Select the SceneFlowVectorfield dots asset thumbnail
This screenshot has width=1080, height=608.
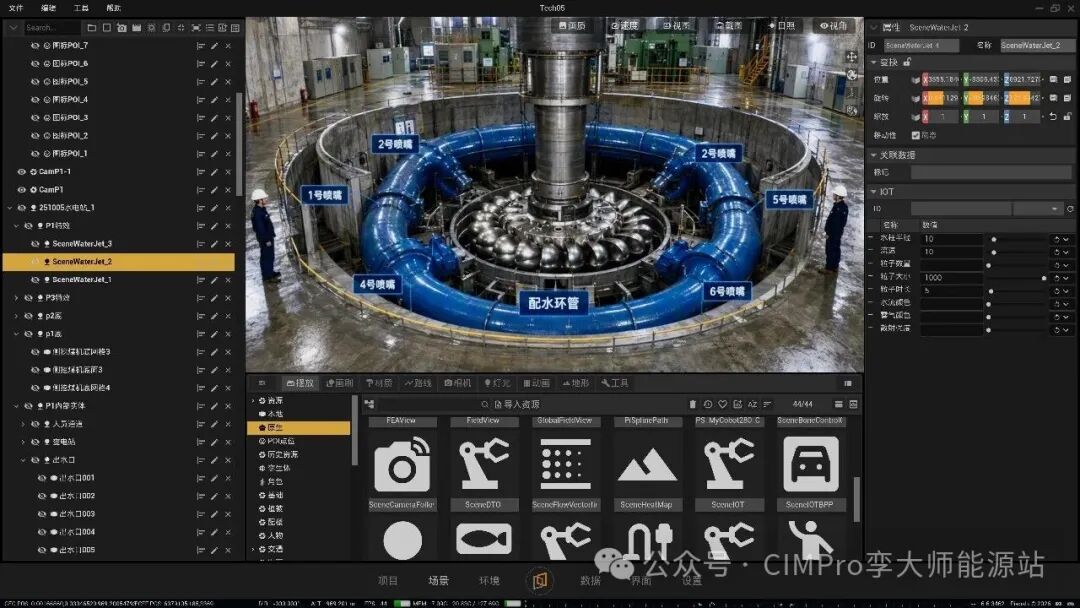pyautogui.click(x=565, y=465)
